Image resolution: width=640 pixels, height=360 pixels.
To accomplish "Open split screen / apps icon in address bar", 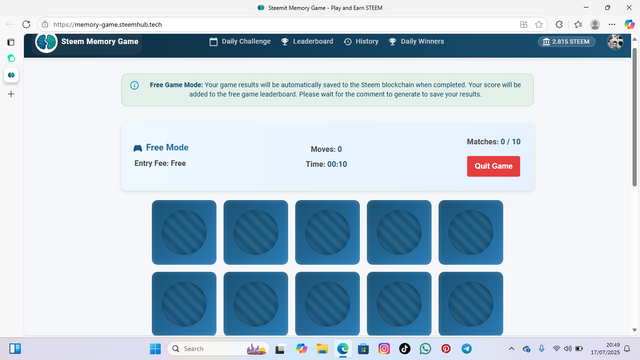I will click(x=524, y=24).
